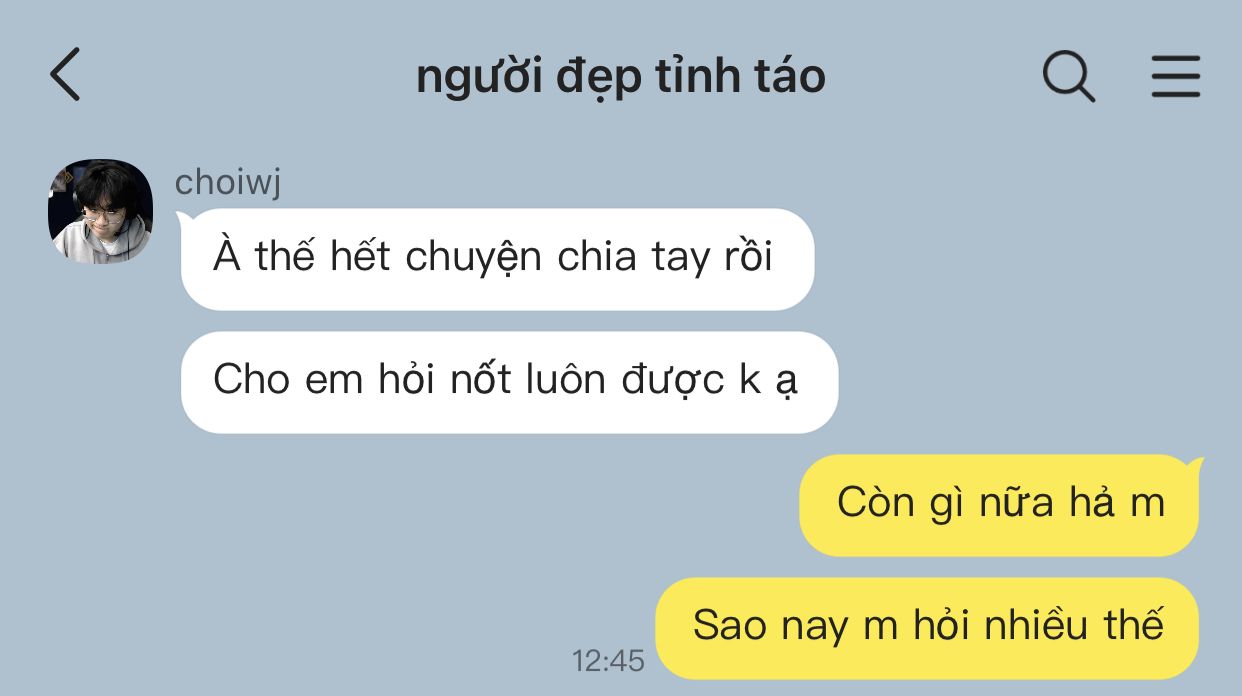Tap the 12:45 timestamp
Viewport: 1242px width, 696px height.
click(x=608, y=660)
